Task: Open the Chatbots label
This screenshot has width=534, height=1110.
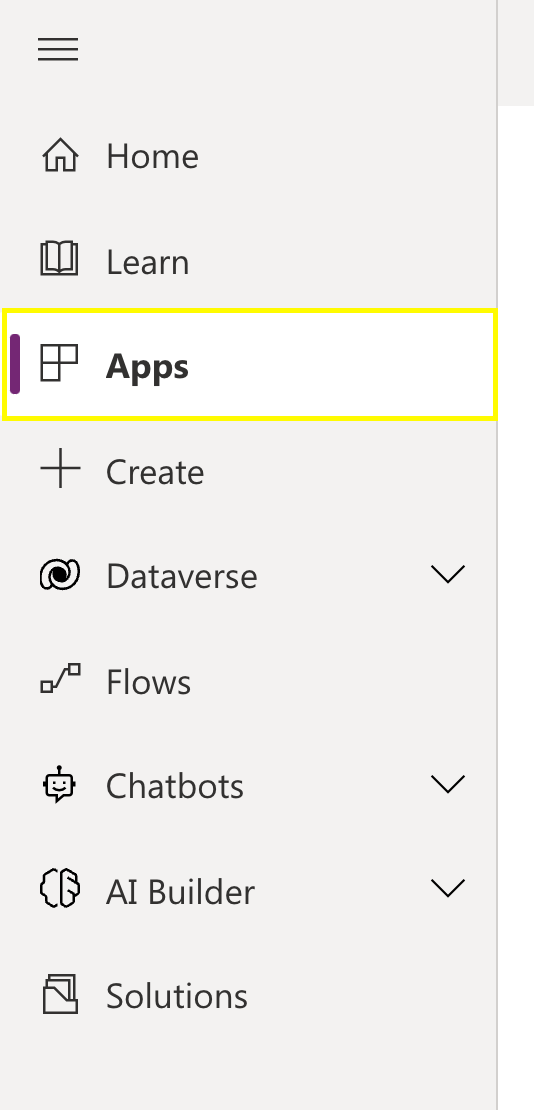Action: click(175, 786)
